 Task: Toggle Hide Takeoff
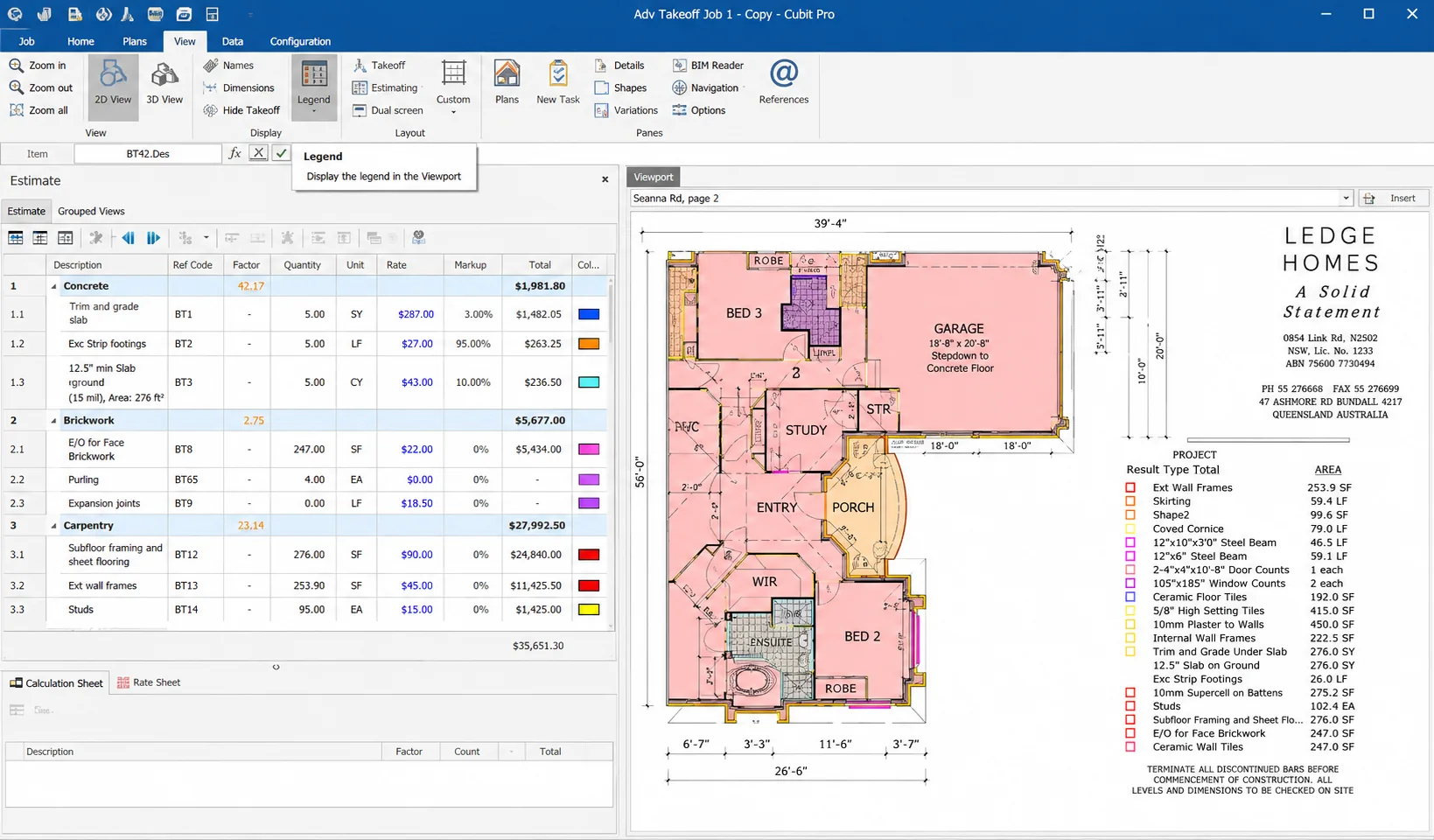pyautogui.click(x=241, y=111)
